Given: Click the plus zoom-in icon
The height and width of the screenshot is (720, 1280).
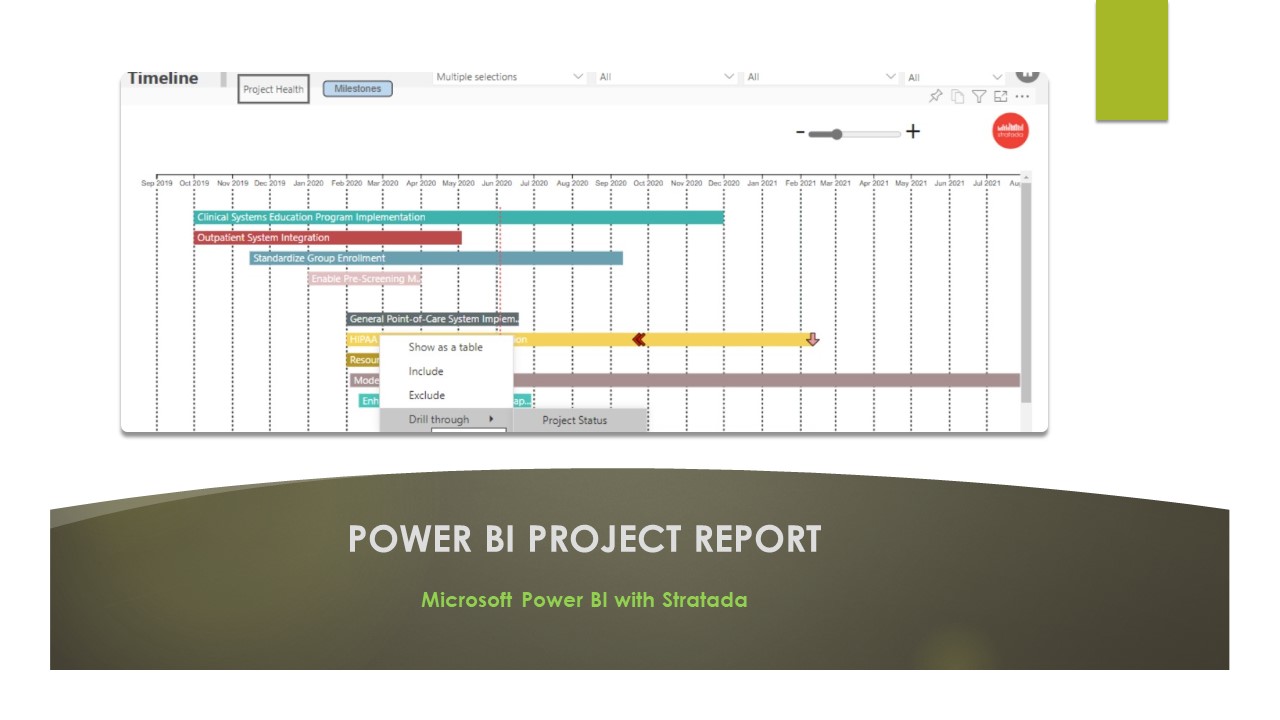Looking at the screenshot, I should [x=913, y=132].
